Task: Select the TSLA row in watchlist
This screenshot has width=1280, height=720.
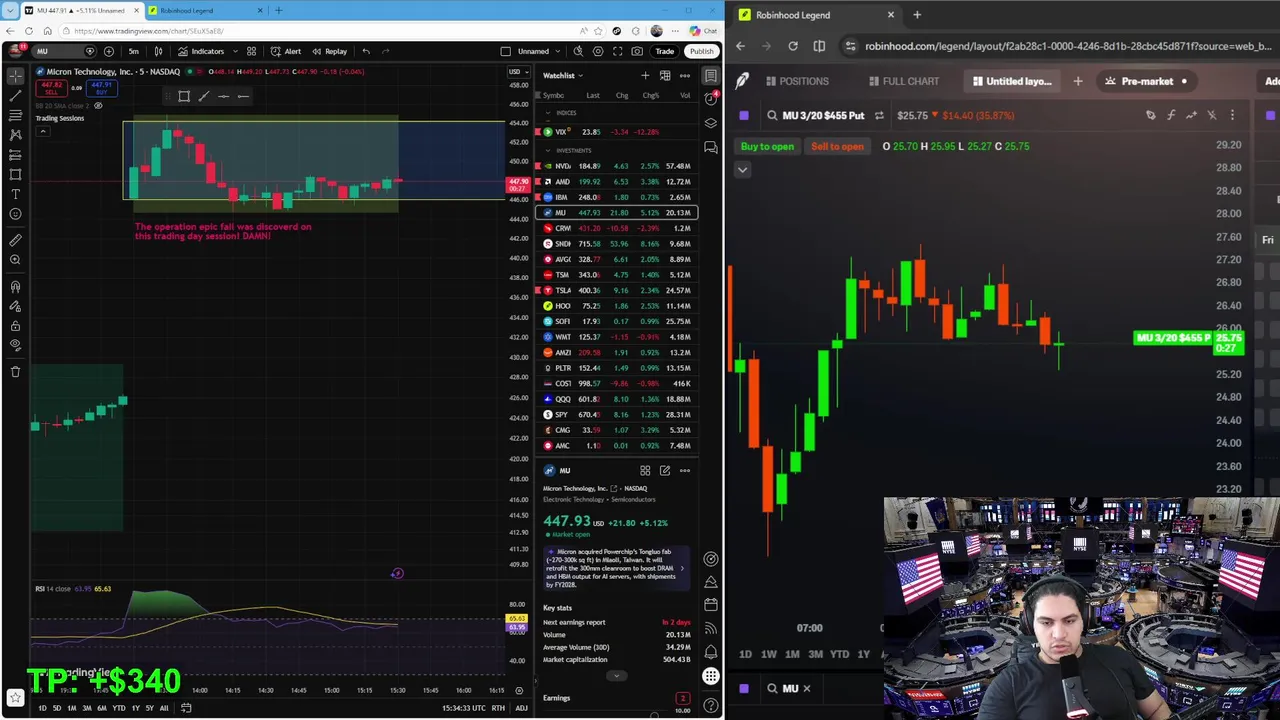Action: click(x=617, y=290)
